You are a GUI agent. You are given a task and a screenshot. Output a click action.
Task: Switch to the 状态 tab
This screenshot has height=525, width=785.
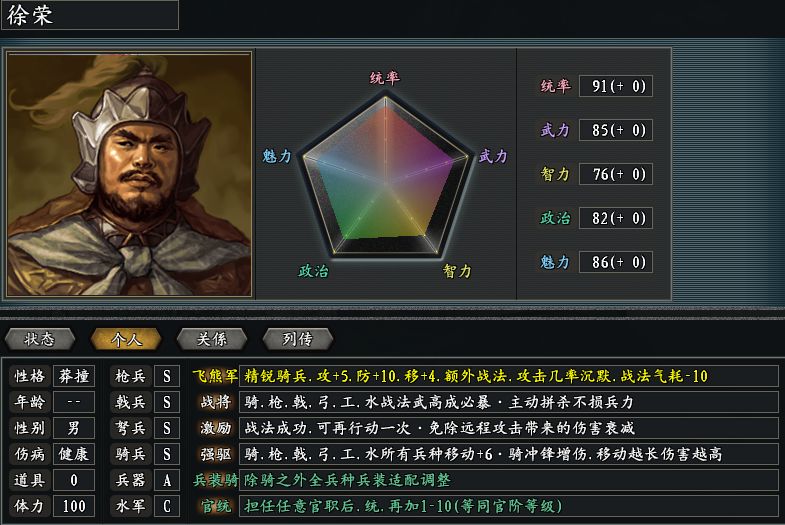point(41,339)
